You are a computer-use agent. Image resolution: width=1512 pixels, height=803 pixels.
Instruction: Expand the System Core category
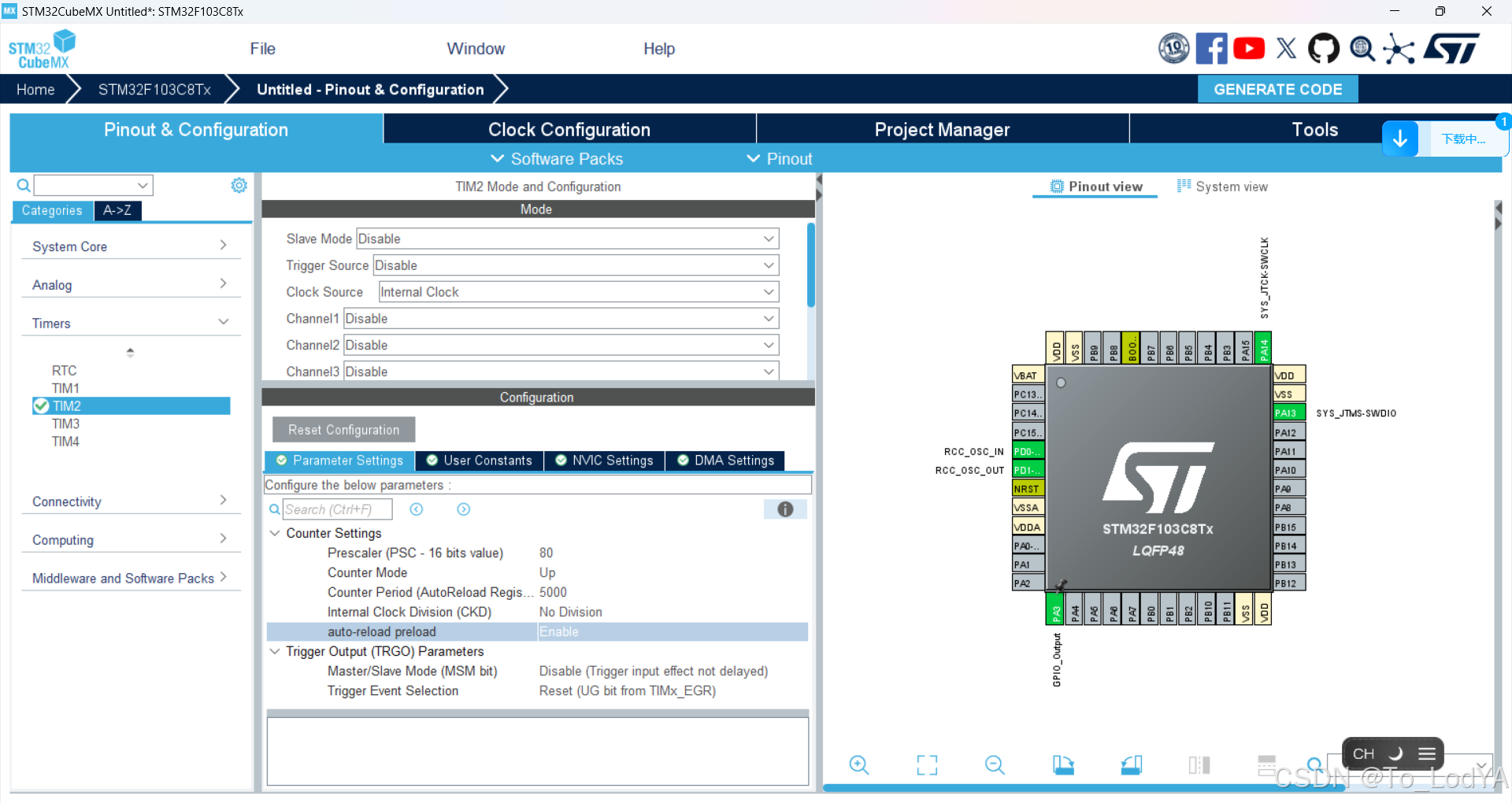click(131, 246)
